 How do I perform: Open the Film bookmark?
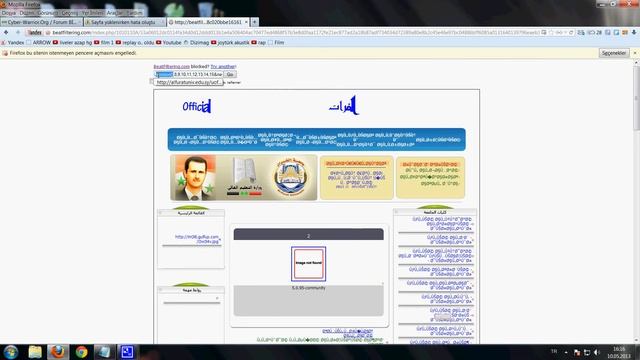point(276,42)
